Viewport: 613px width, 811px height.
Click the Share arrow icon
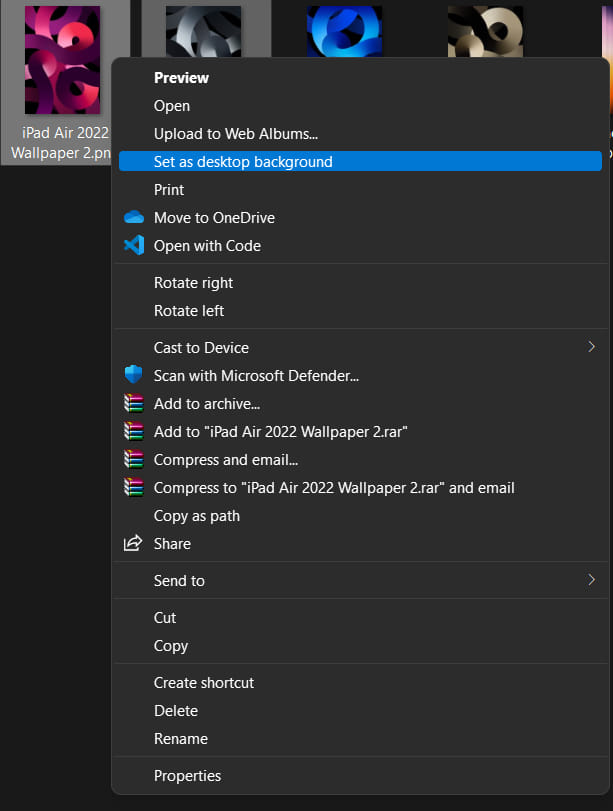pos(133,543)
